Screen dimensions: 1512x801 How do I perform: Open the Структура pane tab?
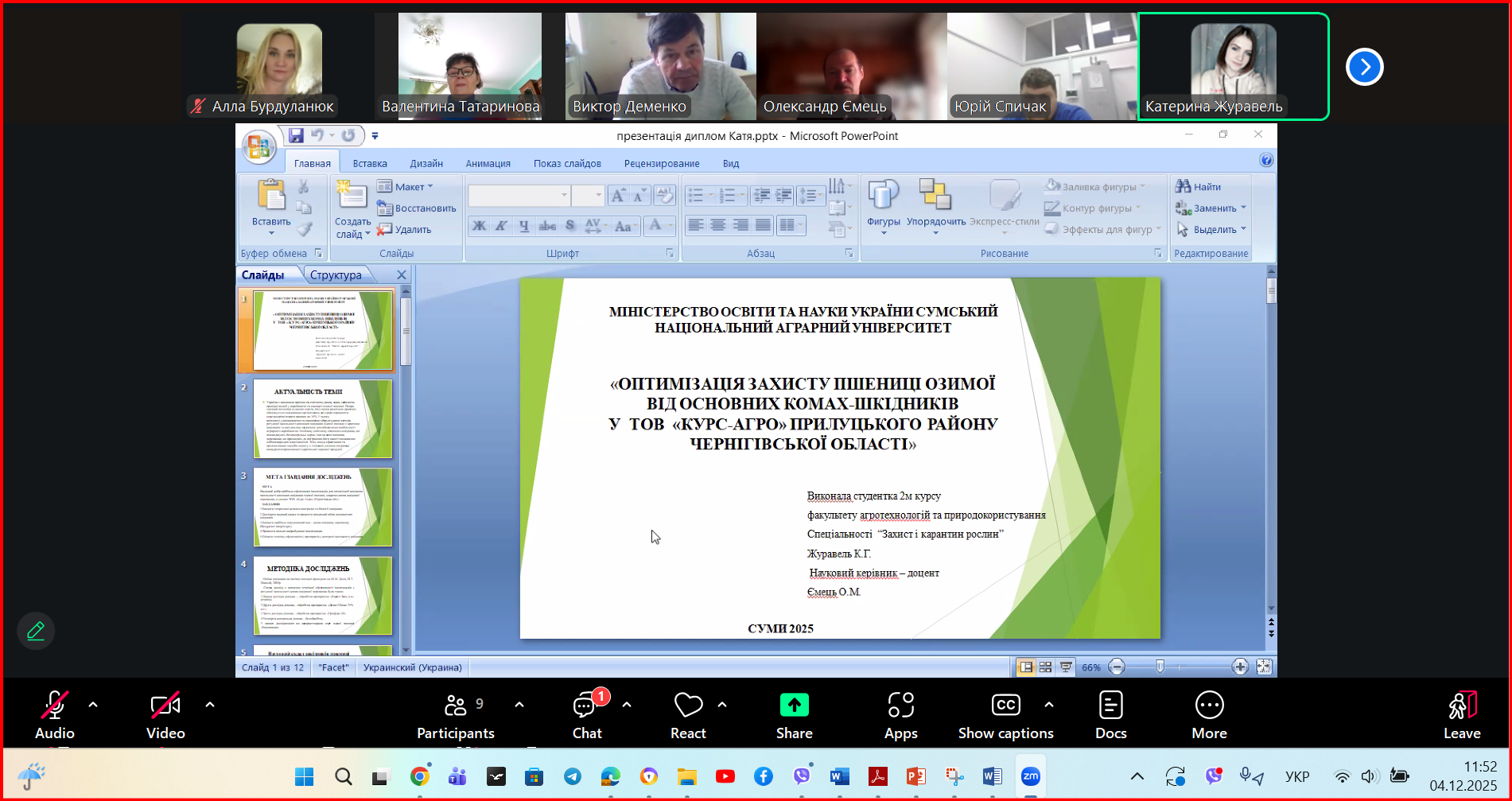tap(336, 275)
